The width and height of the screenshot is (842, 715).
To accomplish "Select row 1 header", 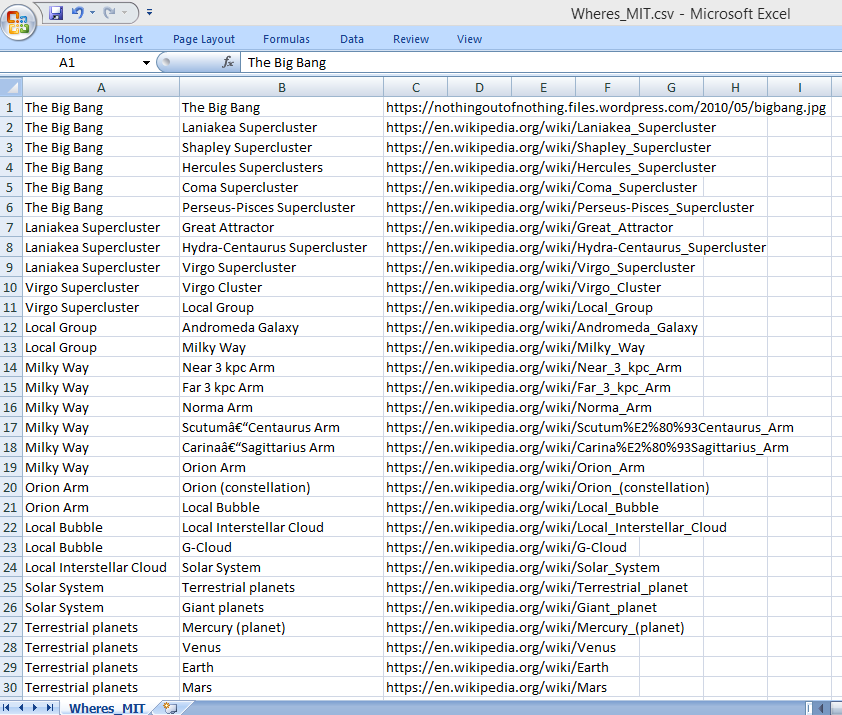I will tap(11, 107).
